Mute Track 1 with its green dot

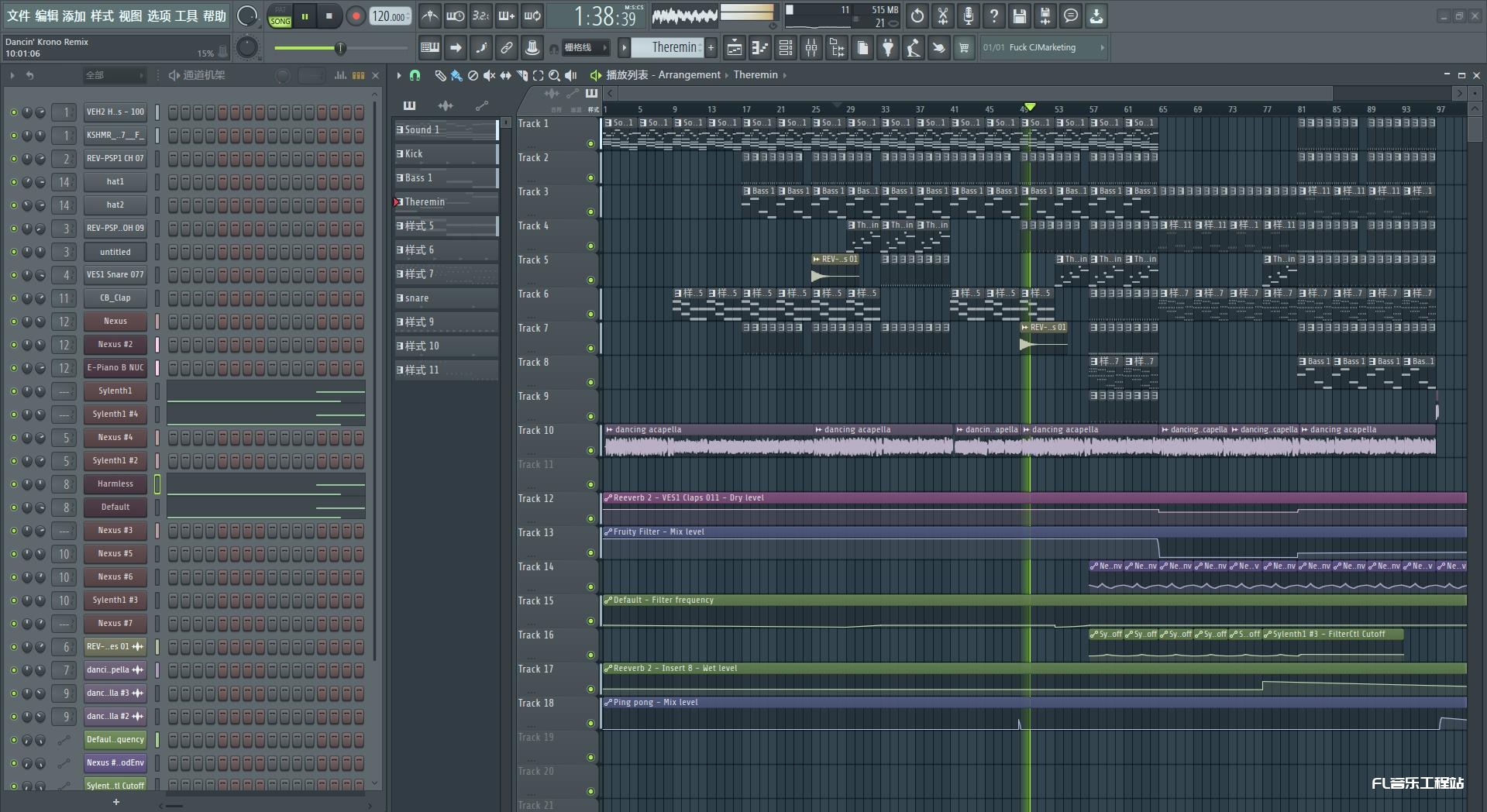[x=590, y=143]
